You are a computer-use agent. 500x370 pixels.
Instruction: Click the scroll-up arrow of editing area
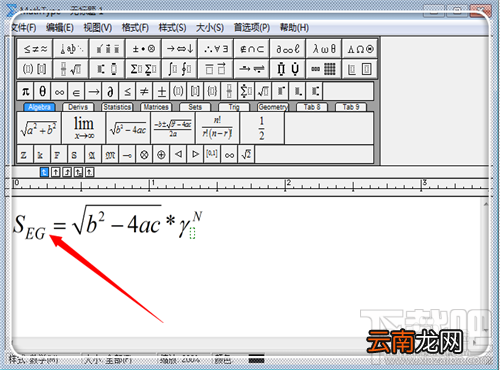[x=486, y=204]
